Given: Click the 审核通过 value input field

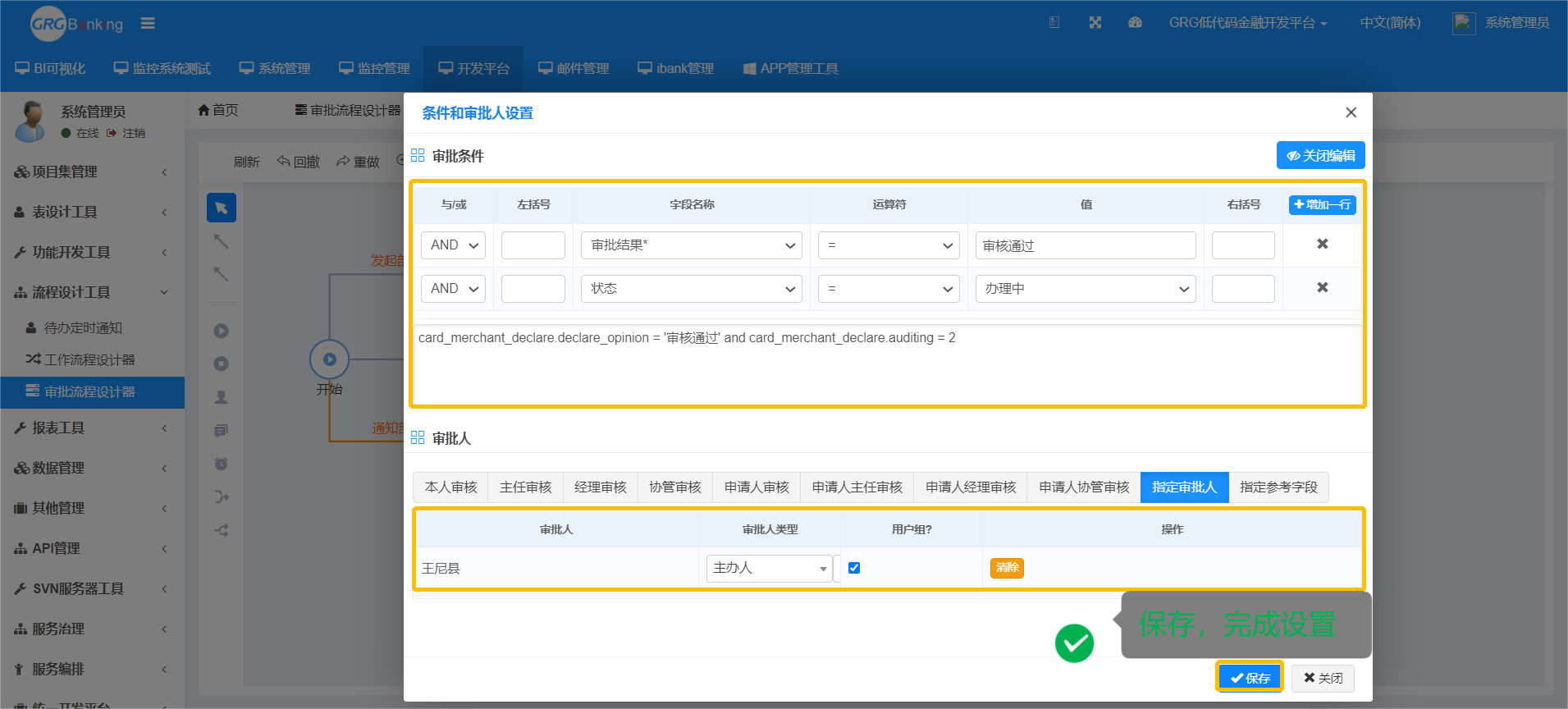Looking at the screenshot, I should pyautogui.click(x=1086, y=245).
